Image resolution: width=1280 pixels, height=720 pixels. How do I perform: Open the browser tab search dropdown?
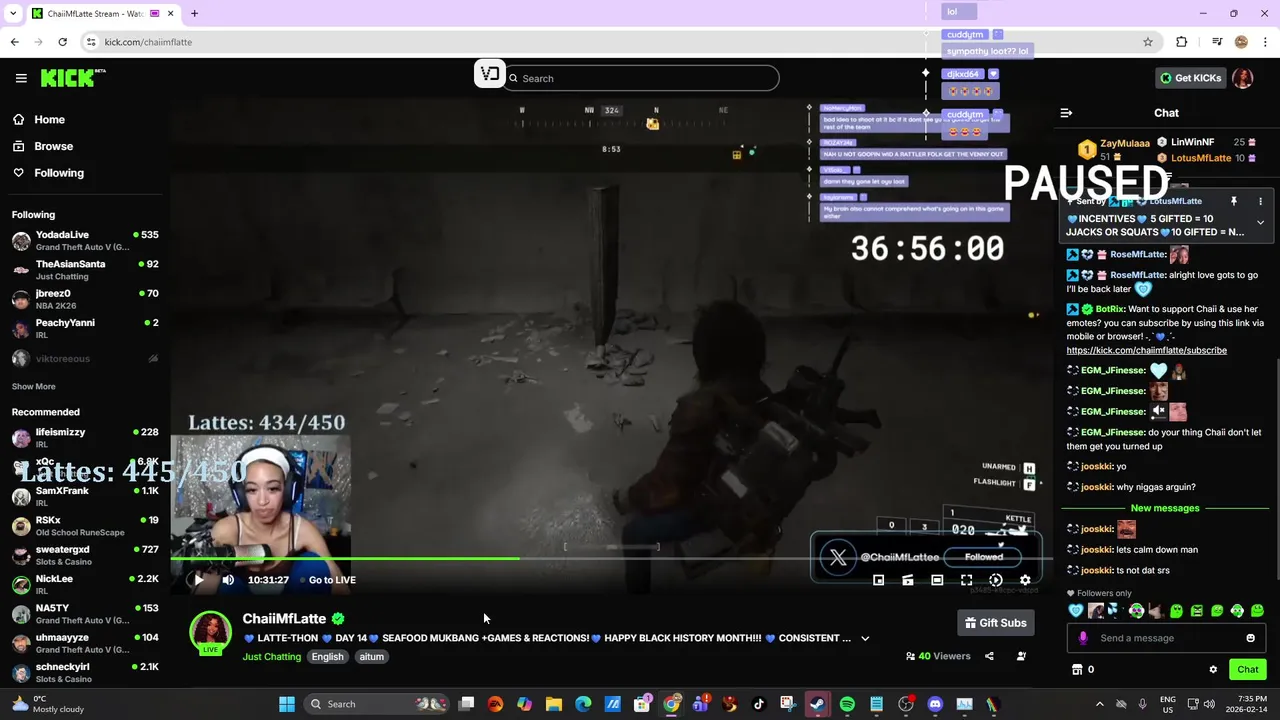[x=12, y=13]
